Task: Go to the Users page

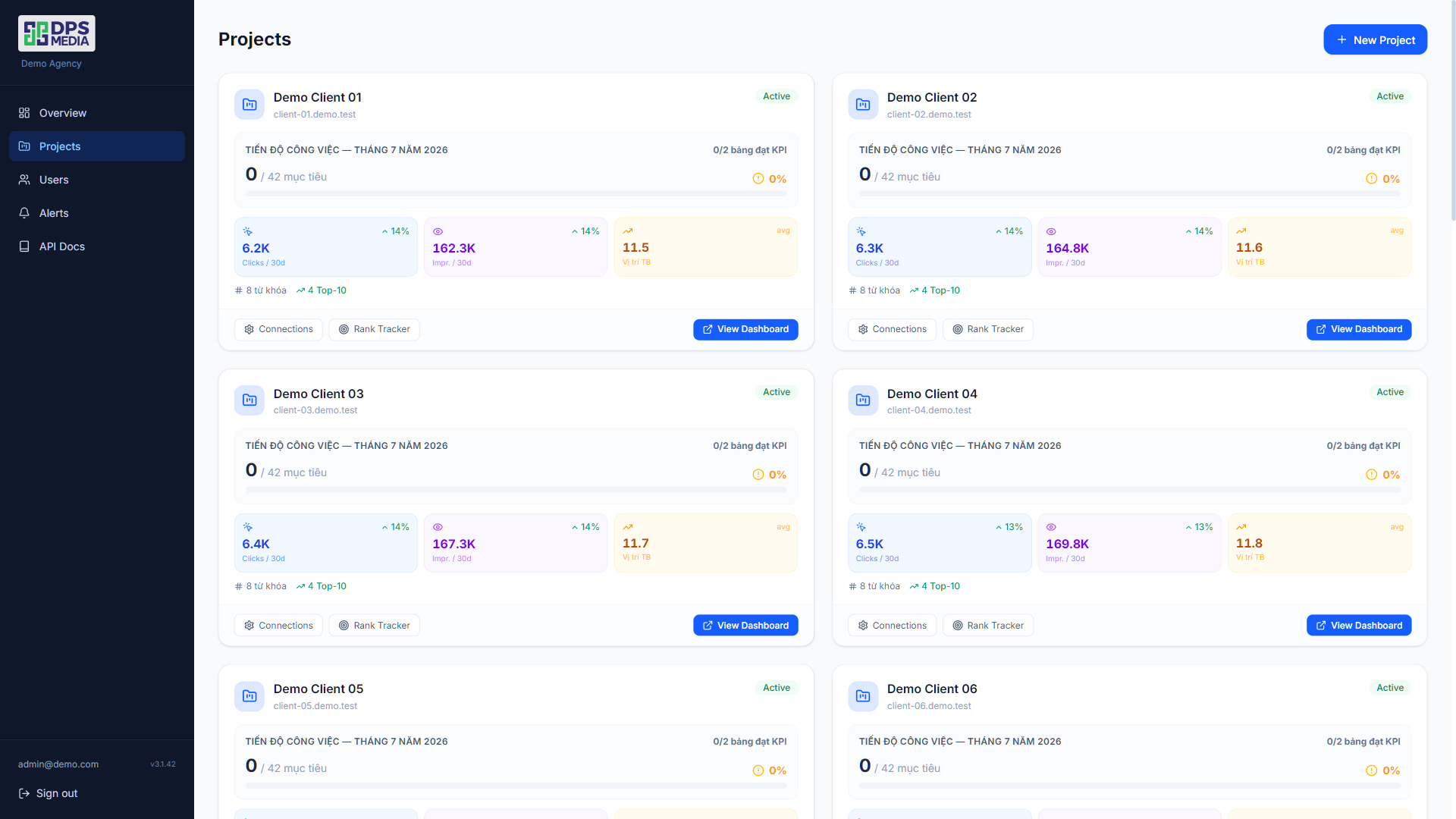Action: point(97,180)
